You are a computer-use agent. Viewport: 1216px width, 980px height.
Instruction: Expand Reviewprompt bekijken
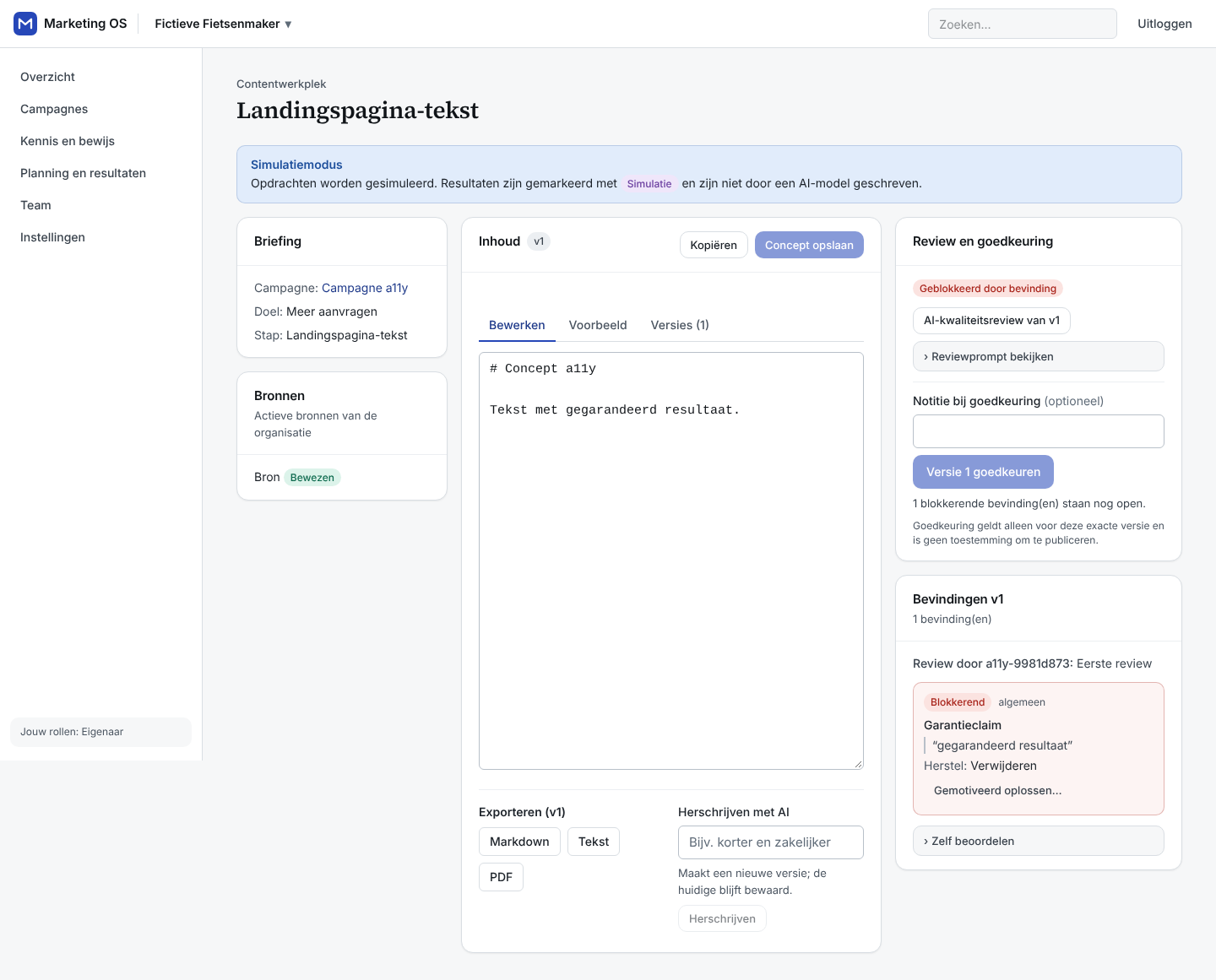1039,356
